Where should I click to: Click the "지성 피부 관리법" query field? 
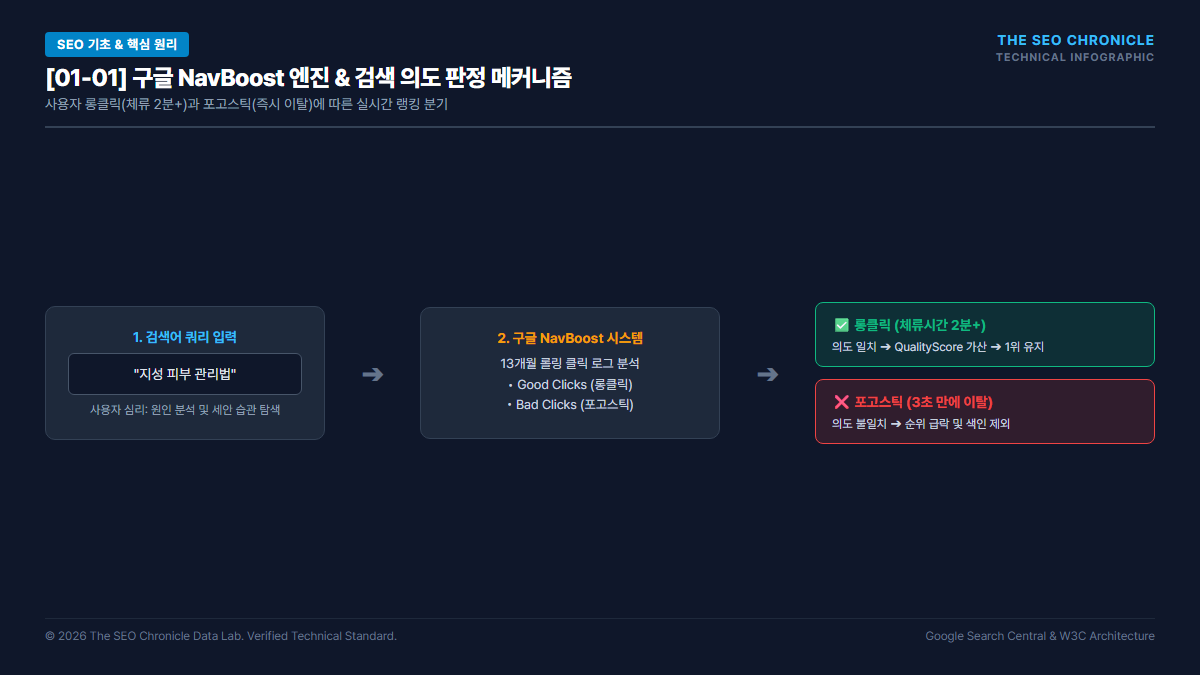[x=185, y=374]
